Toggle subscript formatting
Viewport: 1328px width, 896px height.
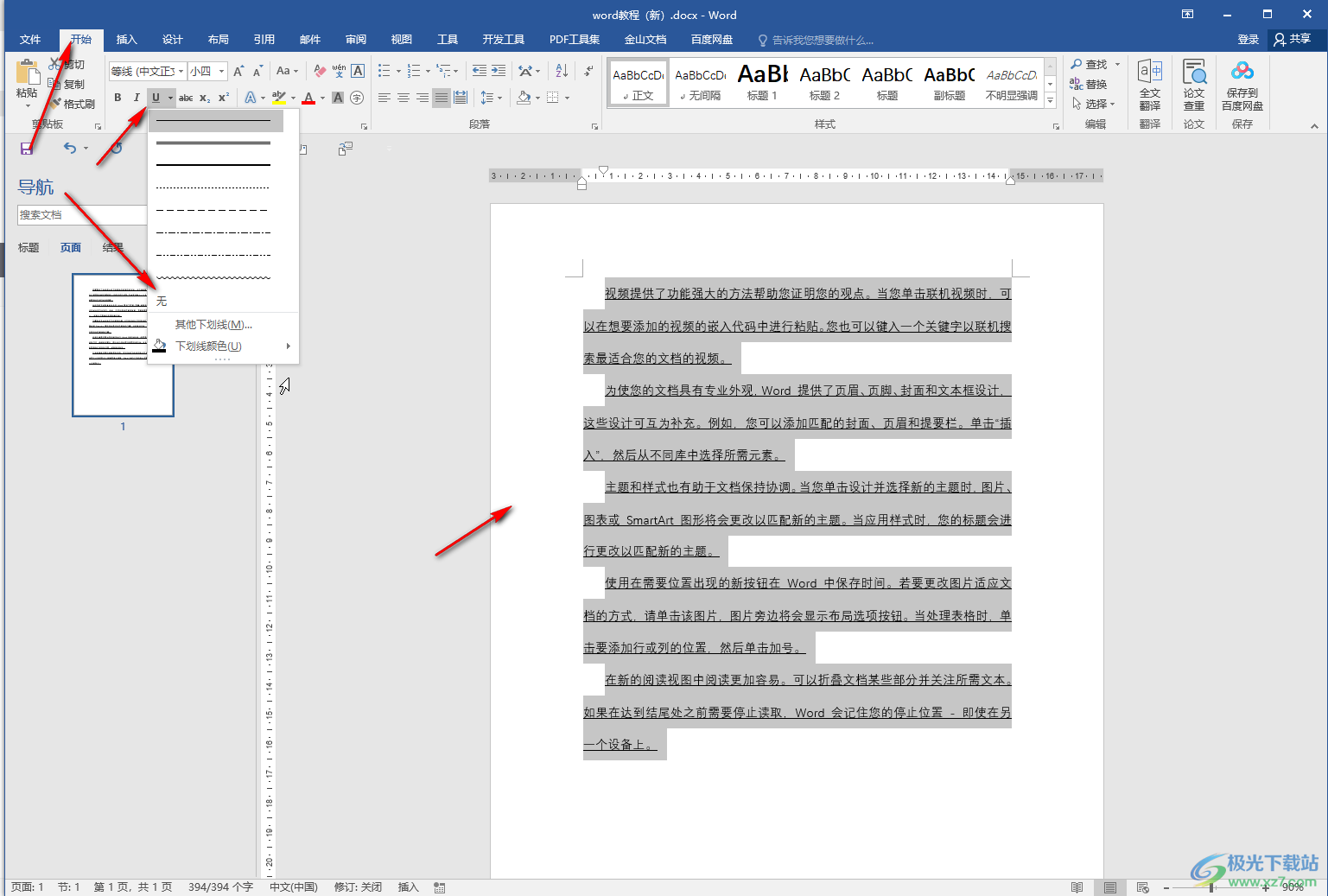(x=205, y=98)
